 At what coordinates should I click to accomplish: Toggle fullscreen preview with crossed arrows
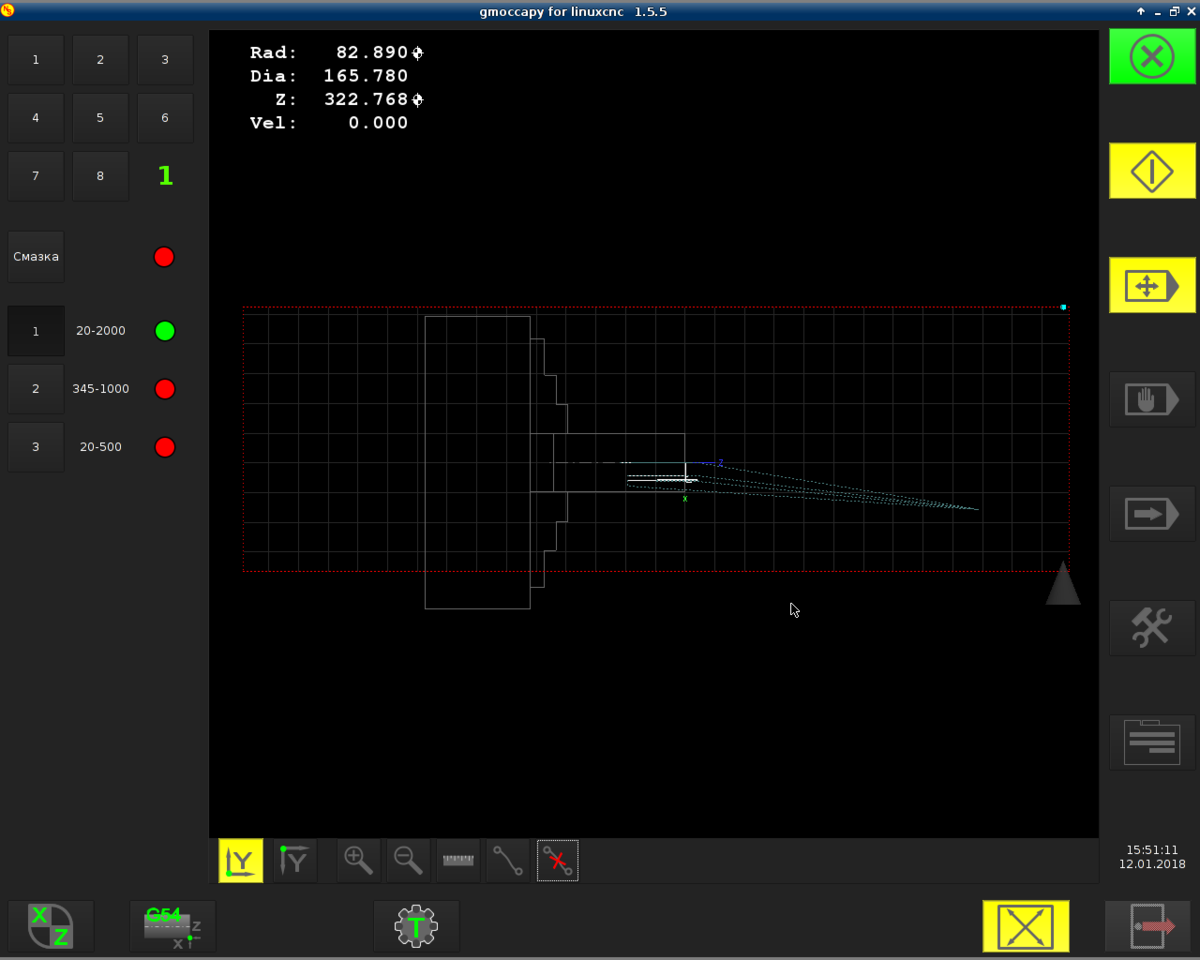1026,926
